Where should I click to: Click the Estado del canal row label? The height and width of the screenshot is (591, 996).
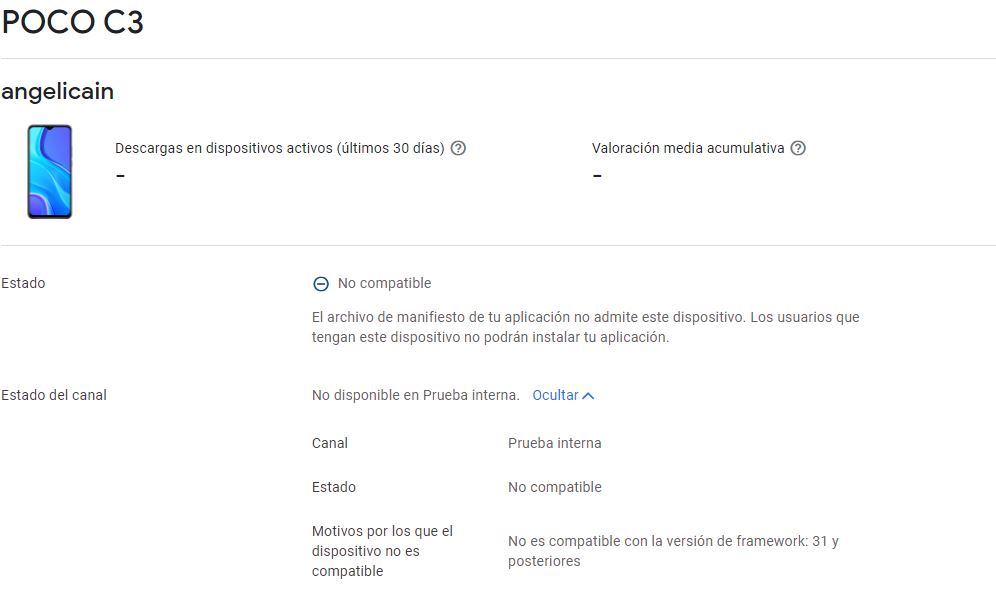point(54,395)
